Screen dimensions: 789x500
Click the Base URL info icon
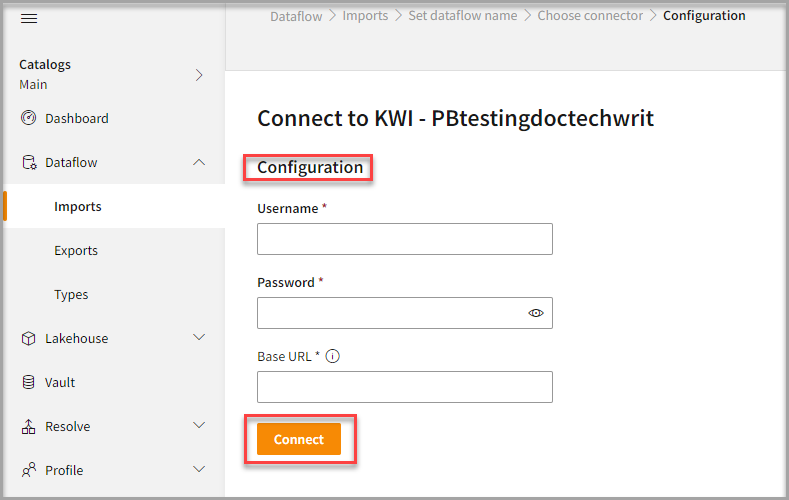click(x=333, y=356)
